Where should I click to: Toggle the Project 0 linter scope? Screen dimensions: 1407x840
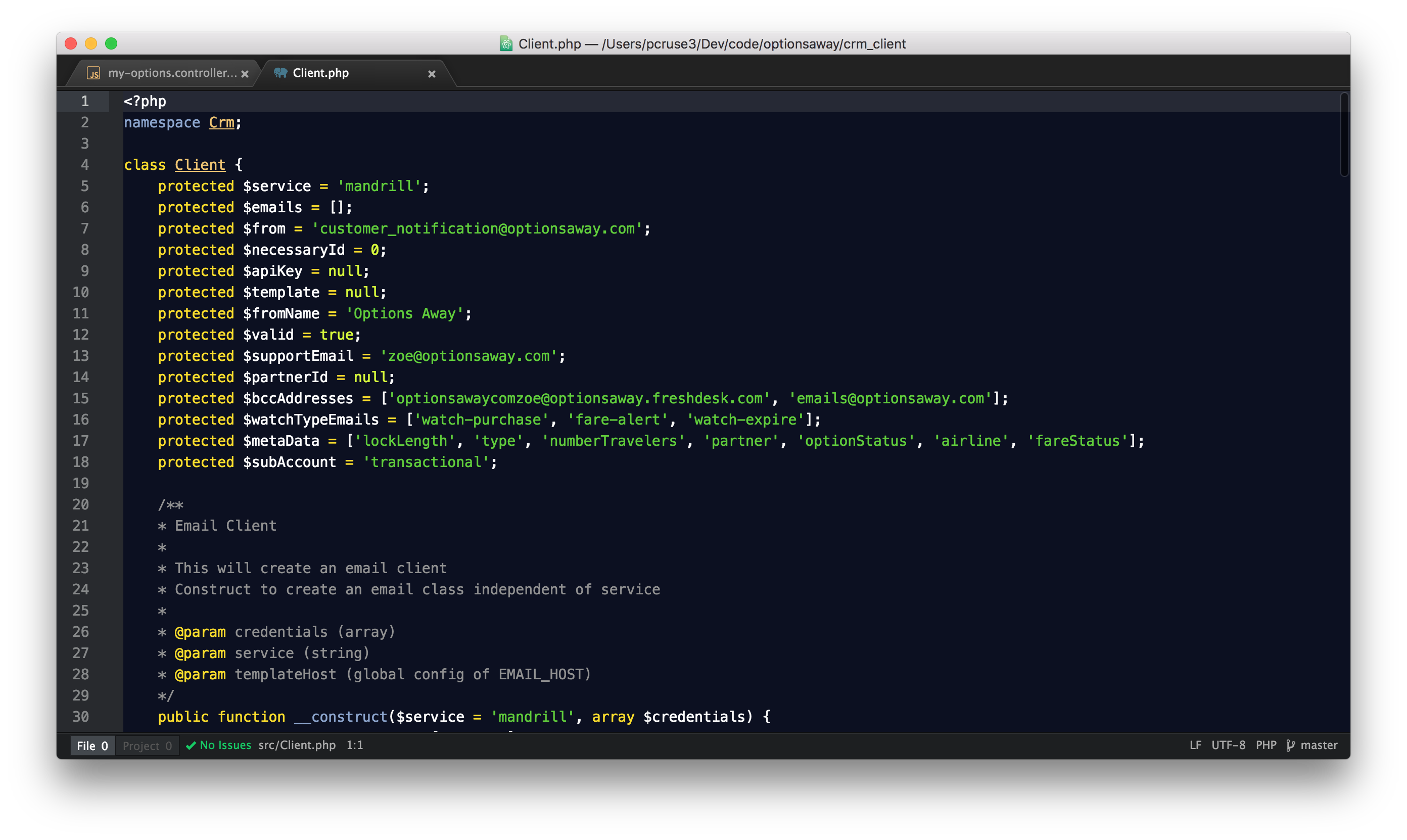pyautogui.click(x=147, y=745)
